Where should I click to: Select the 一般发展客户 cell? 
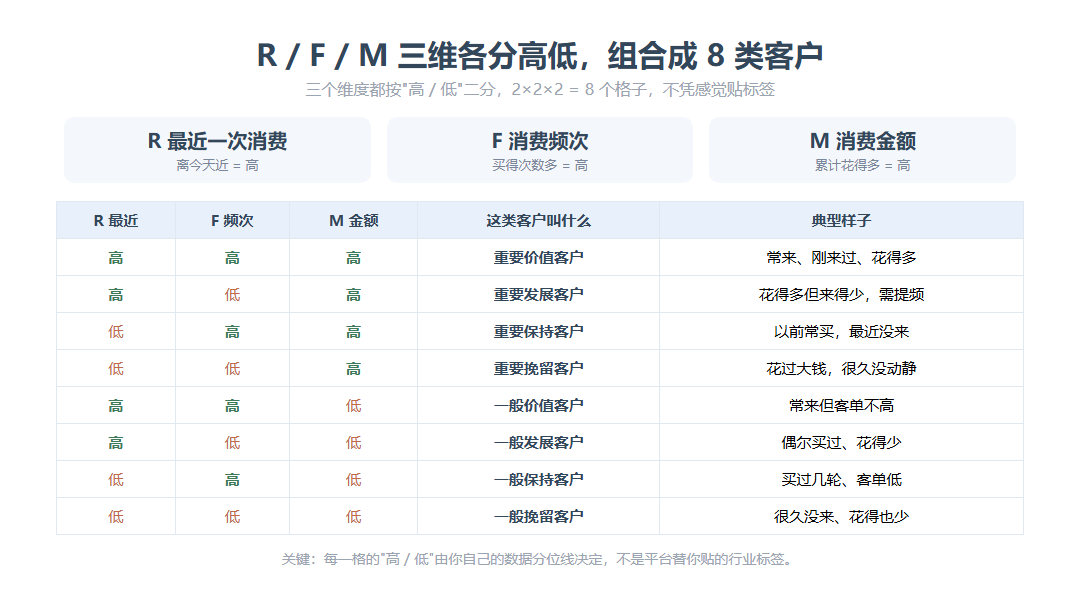tap(538, 442)
